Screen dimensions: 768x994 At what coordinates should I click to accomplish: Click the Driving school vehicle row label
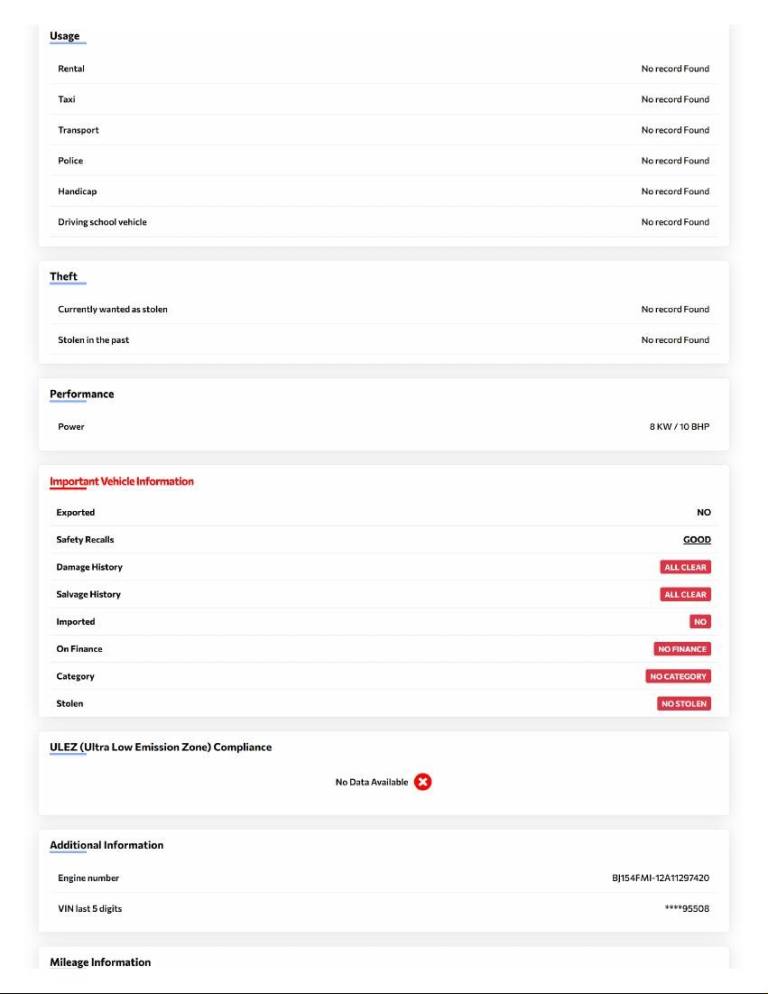click(102, 222)
